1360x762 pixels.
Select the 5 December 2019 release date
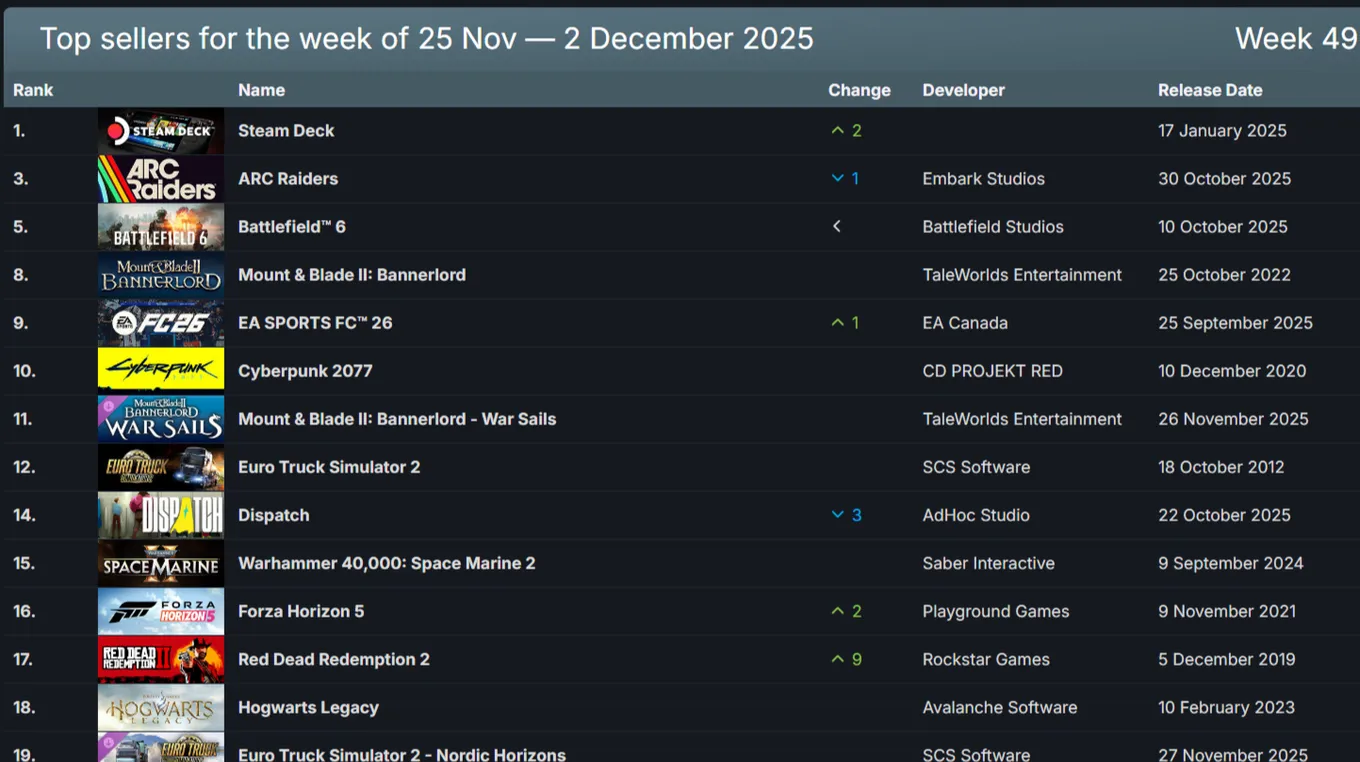tap(1226, 659)
